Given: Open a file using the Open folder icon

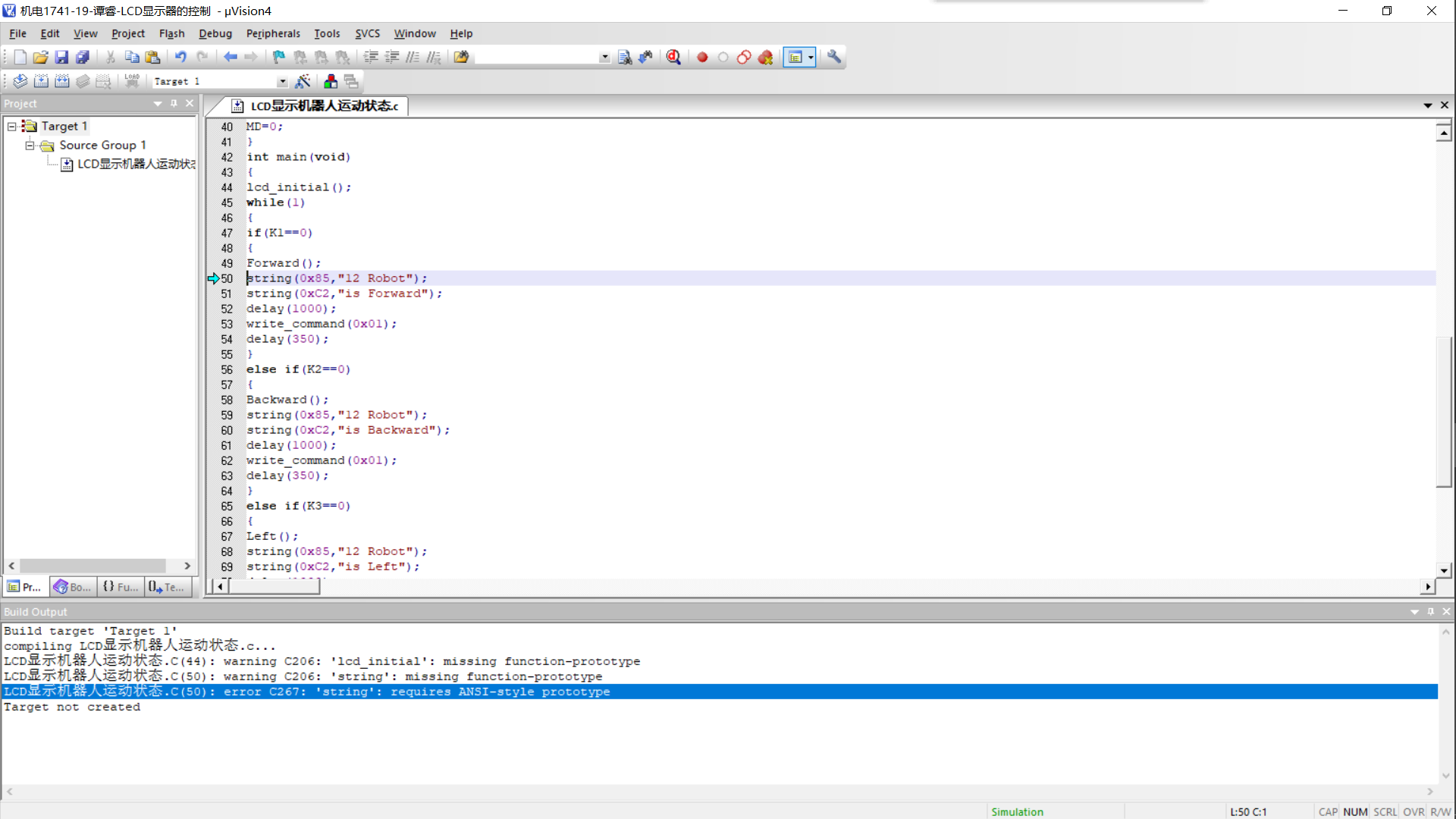Looking at the screenshot, I should (40, 57).
